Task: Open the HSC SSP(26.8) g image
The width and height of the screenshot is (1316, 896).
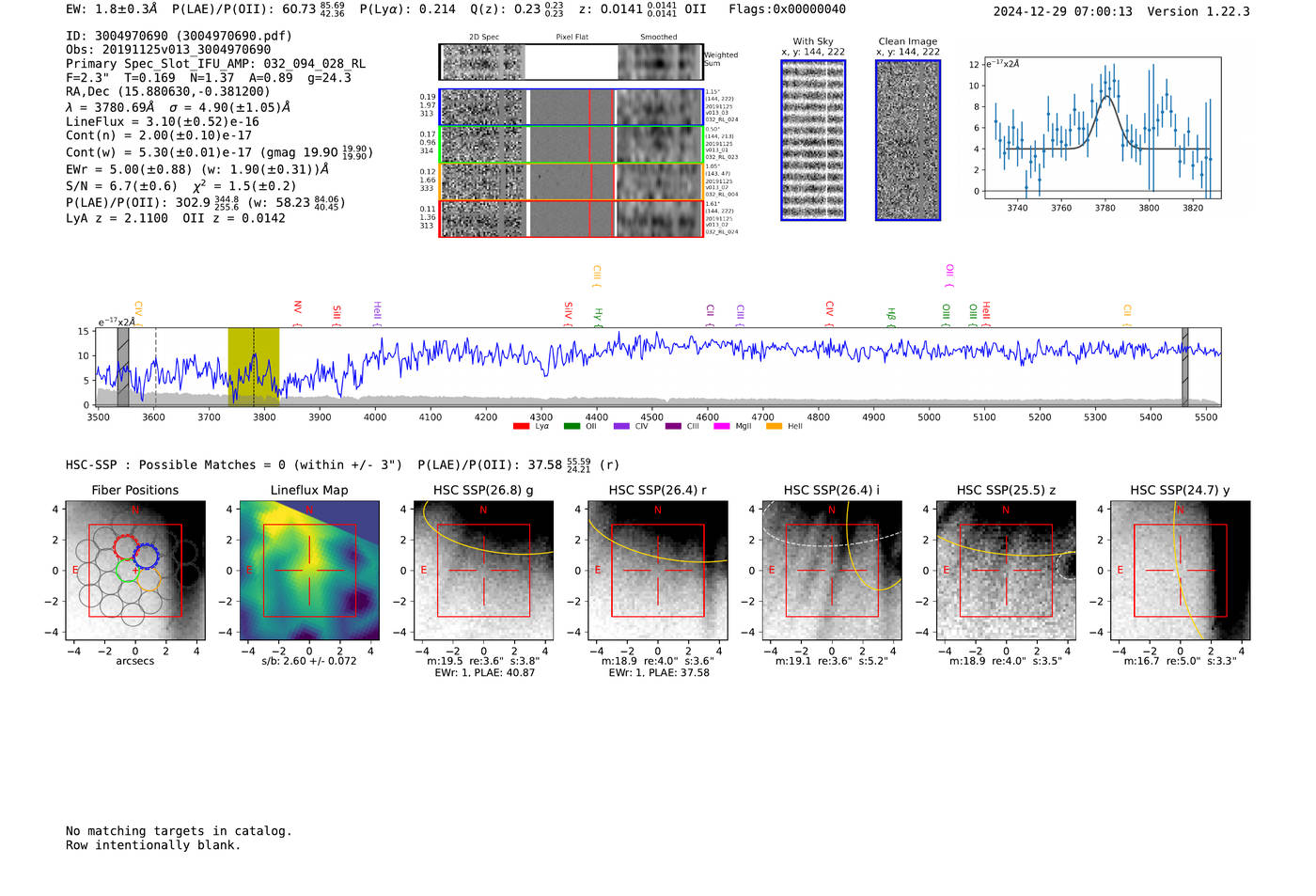Action: [x=483, y=571]
